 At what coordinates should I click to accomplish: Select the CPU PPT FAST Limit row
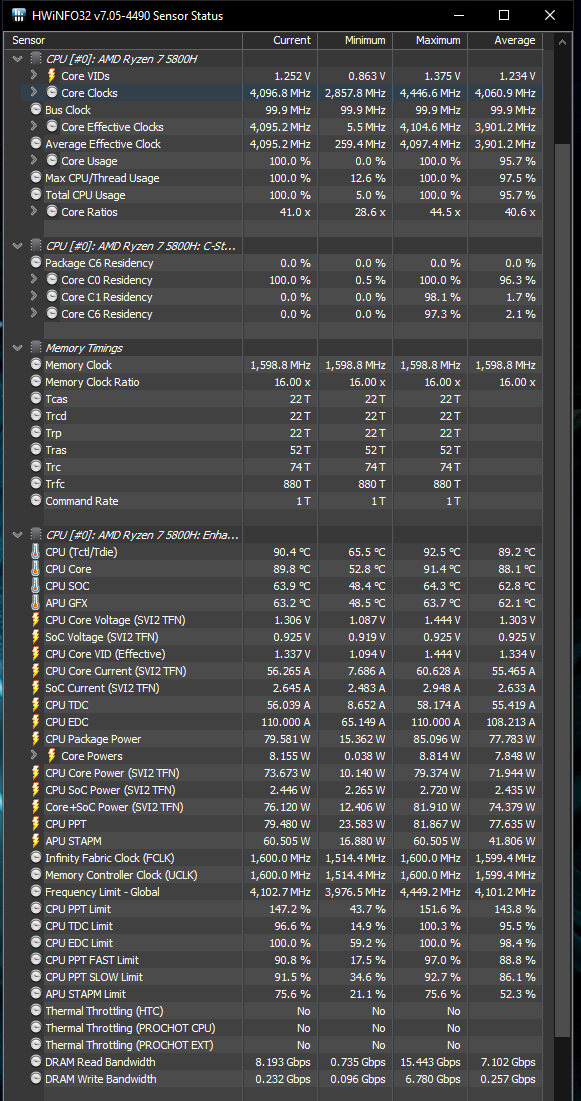[x=274, y=960]
